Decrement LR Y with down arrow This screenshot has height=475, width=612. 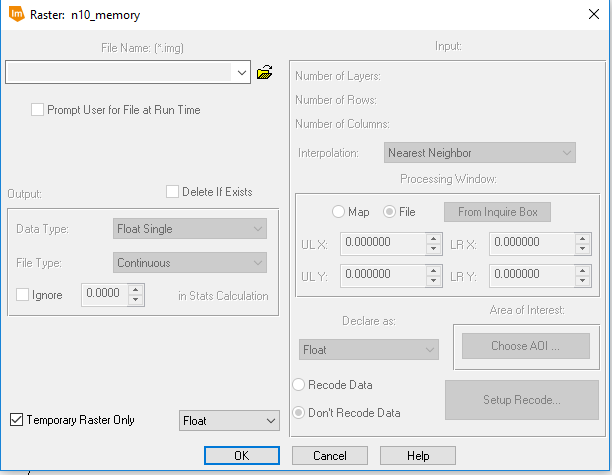coord(582,281)
